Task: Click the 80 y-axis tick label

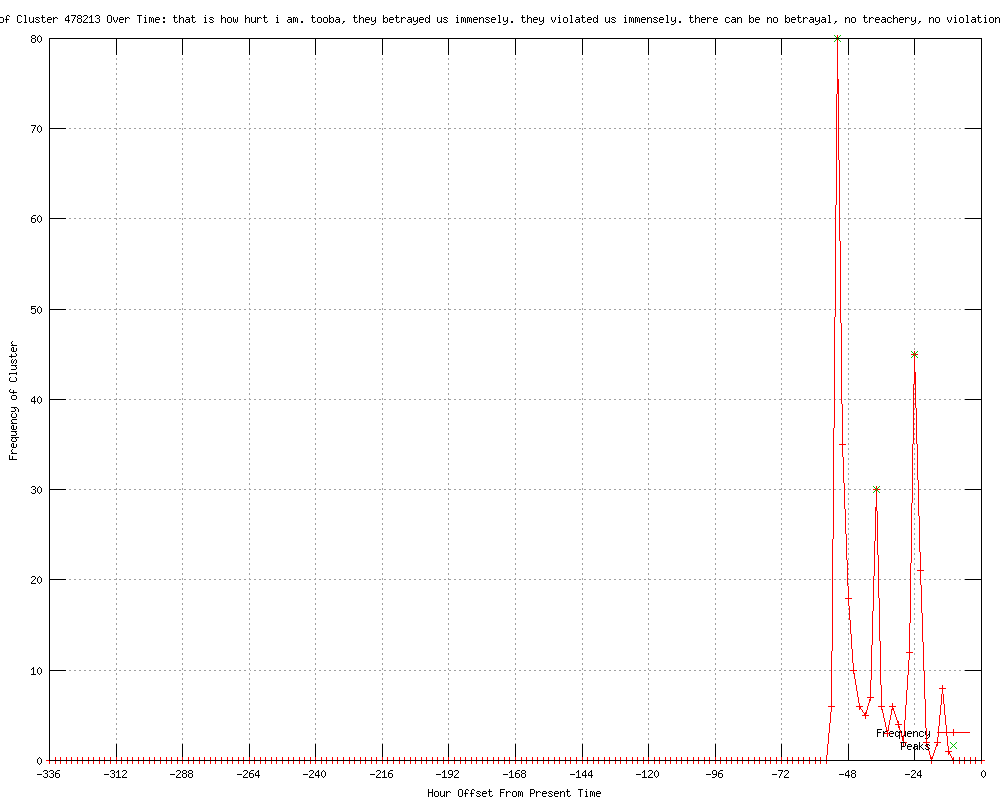Action: (33, 38)
